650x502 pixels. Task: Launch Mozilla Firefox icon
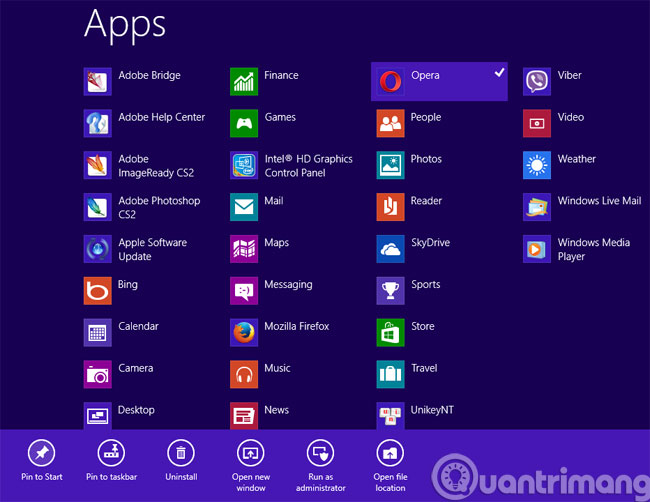click(244, 332)
